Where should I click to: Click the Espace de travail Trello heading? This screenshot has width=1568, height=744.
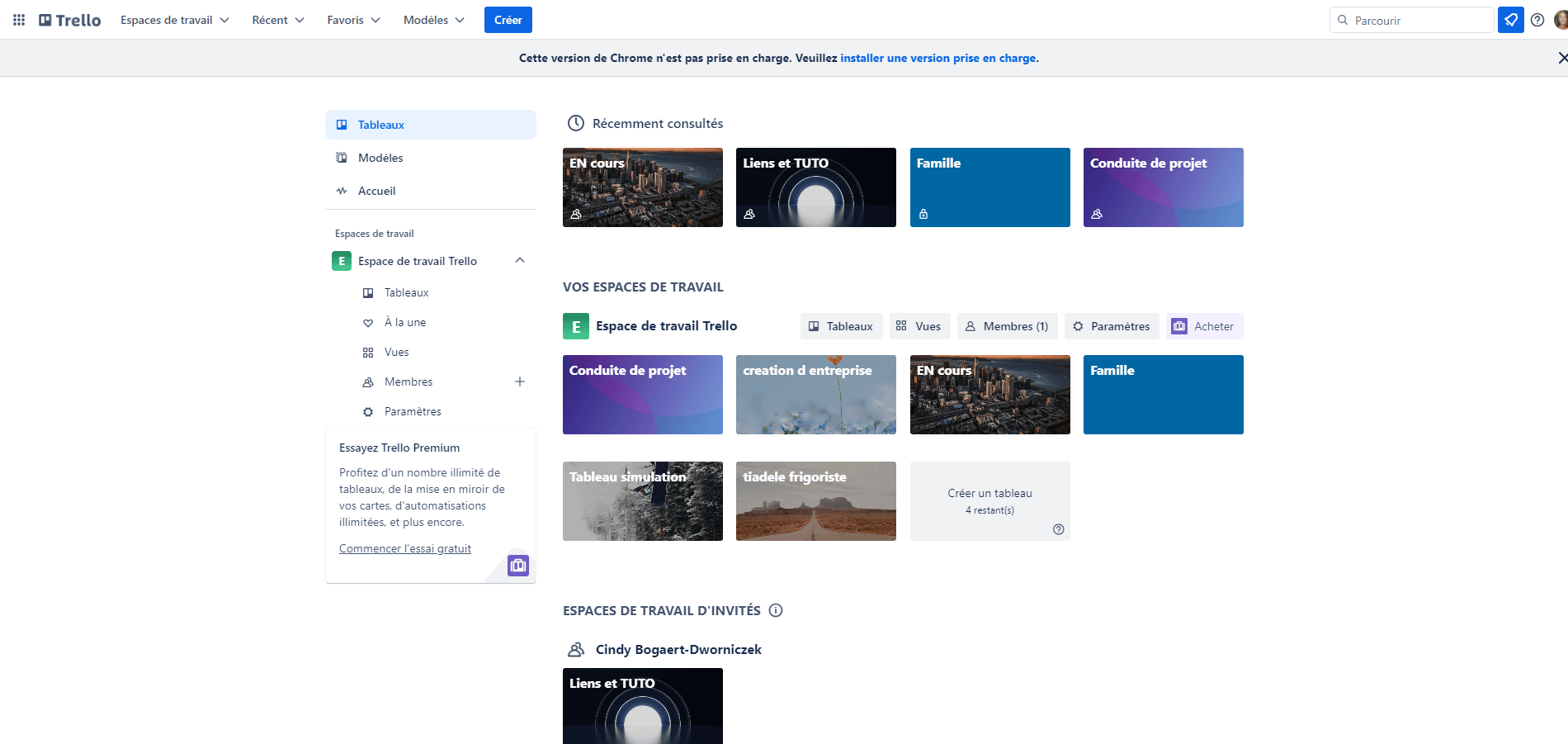[667, 326]
